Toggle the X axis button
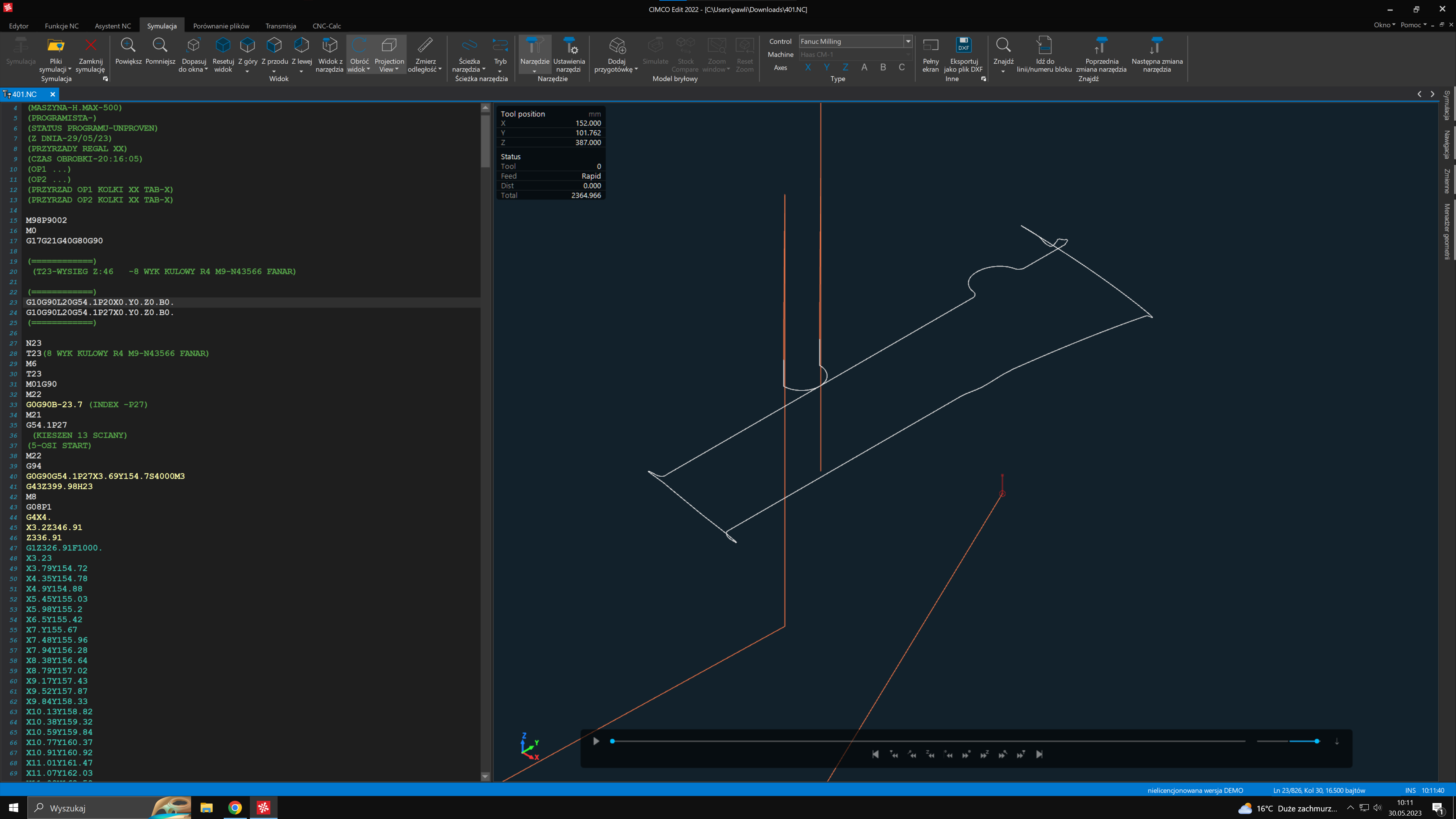 [x=808, y=67]
